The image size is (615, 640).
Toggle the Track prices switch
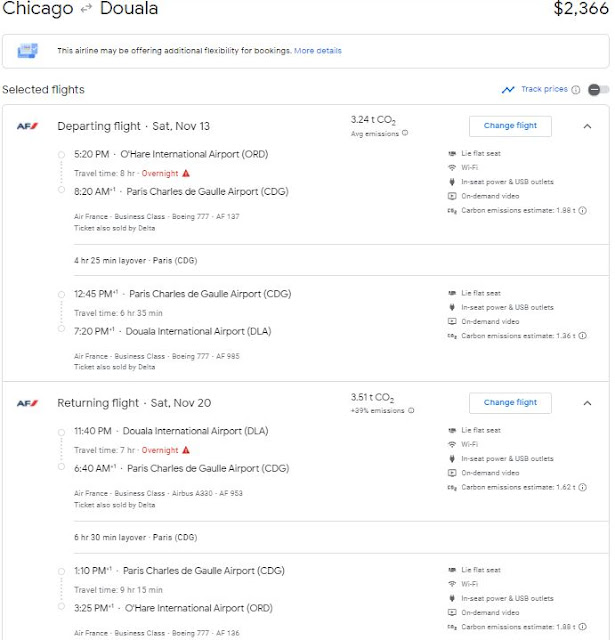click(x=598, y=89)
